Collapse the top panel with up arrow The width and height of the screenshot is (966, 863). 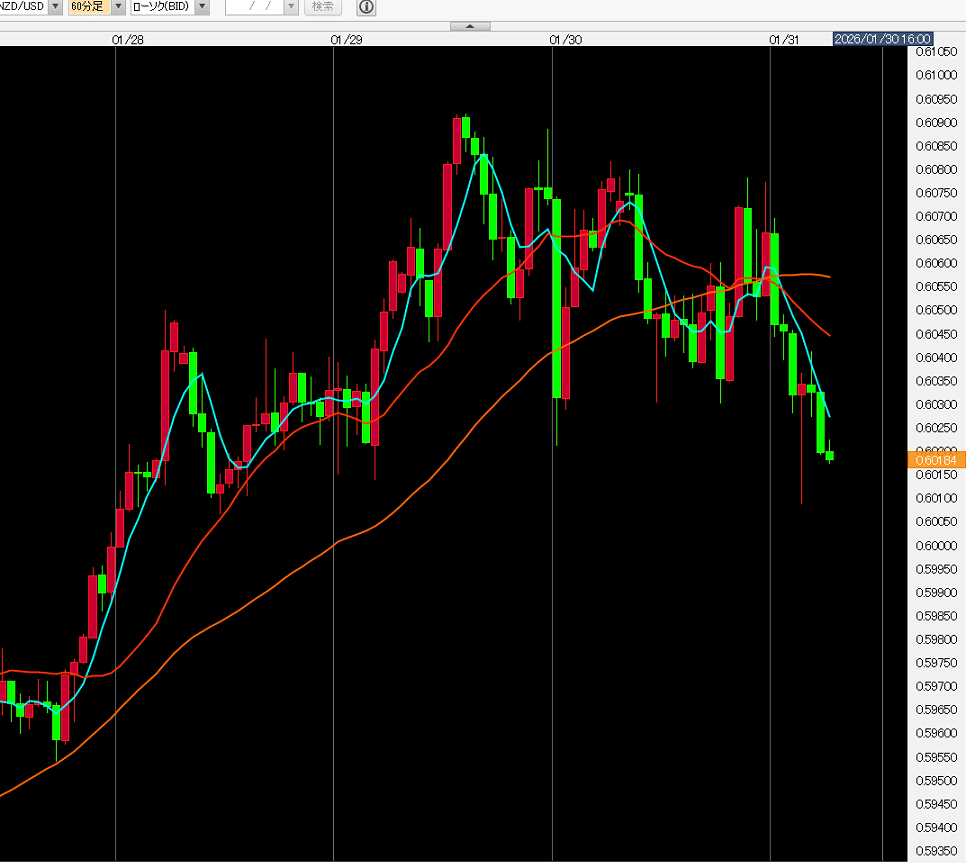[470, 26]
